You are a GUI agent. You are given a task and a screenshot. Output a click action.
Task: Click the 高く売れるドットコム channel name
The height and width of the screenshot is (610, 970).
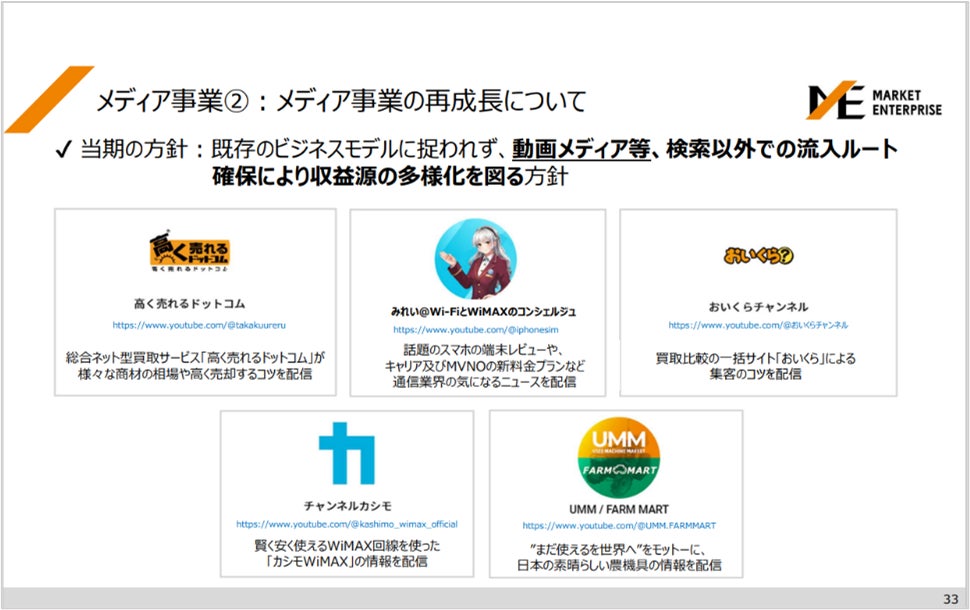[x=189, y=304]
